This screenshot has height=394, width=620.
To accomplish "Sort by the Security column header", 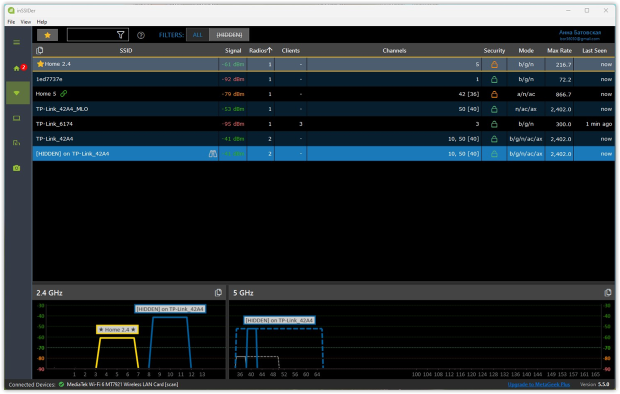I will click(x=494, y=51).
